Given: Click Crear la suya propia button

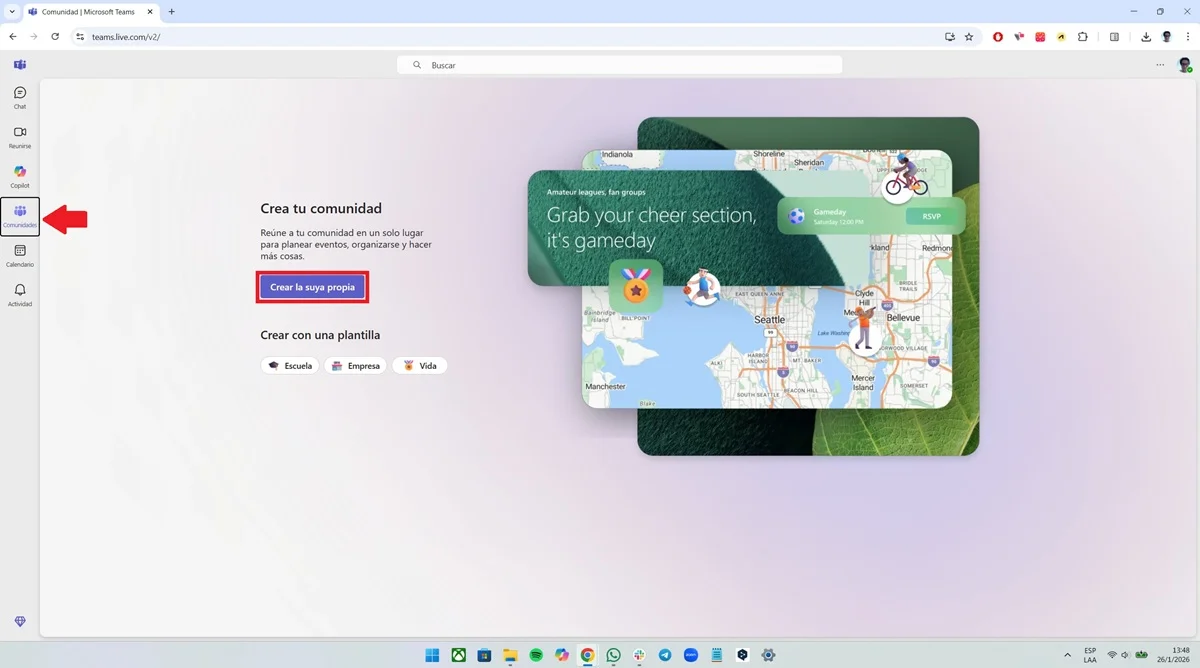Looking at the screenshot, I should (x=312, y=287).
